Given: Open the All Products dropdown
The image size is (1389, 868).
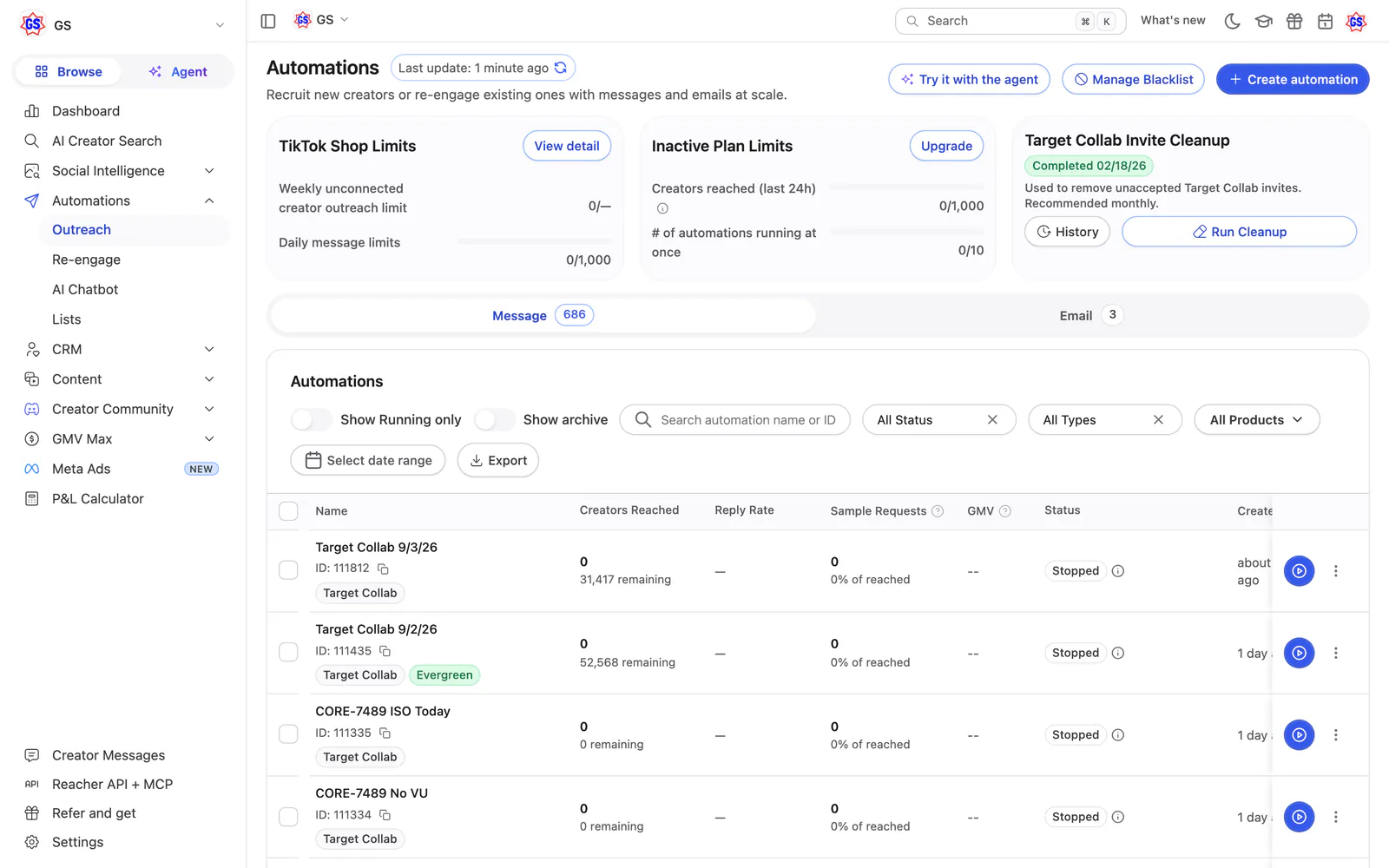Looking at the screenshot, I should [1257, 420].
